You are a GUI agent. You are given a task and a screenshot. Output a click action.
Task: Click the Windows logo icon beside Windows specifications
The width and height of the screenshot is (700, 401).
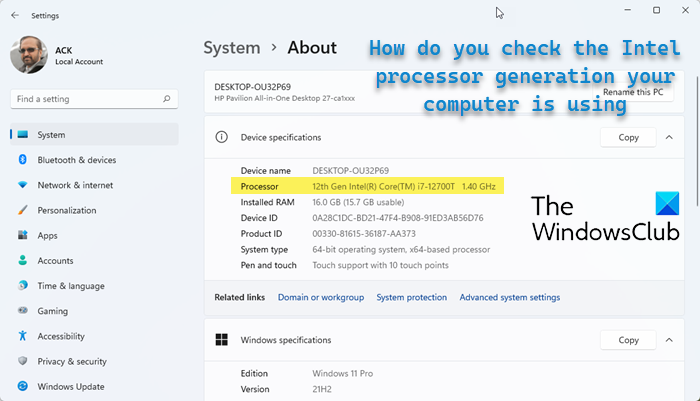coord(221,340)
